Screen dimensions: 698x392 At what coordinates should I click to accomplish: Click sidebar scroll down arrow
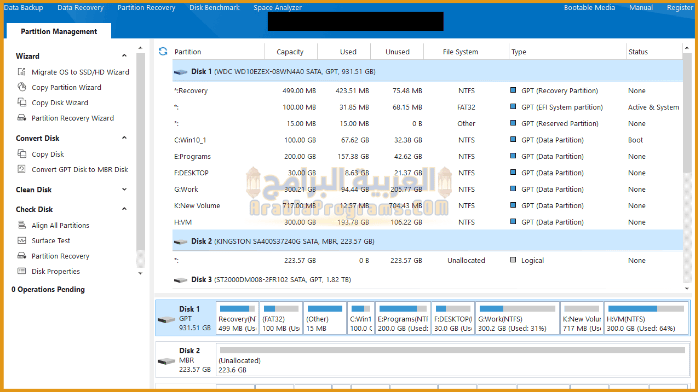(140, 273)
